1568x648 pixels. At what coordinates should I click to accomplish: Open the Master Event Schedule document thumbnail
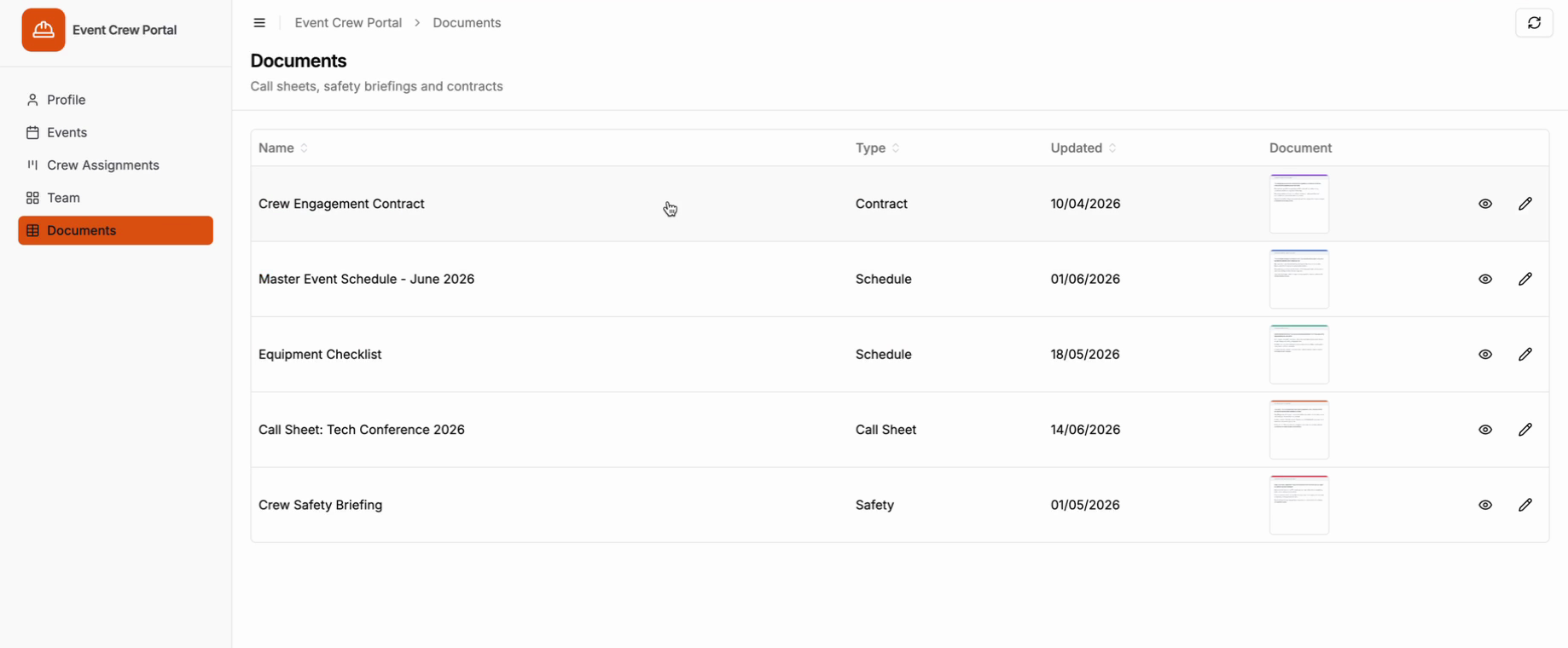tap(1299, 279)
